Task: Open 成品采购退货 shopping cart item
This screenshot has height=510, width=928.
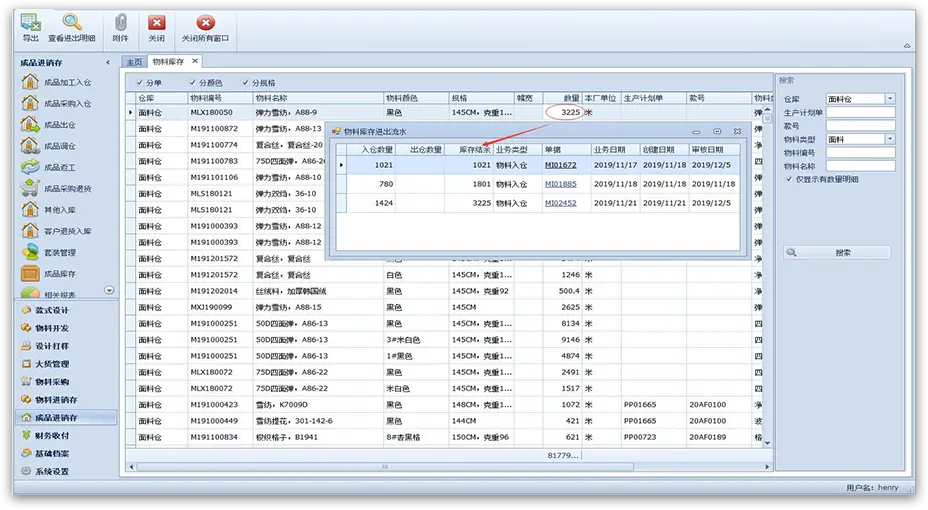Action: (56, 189)
